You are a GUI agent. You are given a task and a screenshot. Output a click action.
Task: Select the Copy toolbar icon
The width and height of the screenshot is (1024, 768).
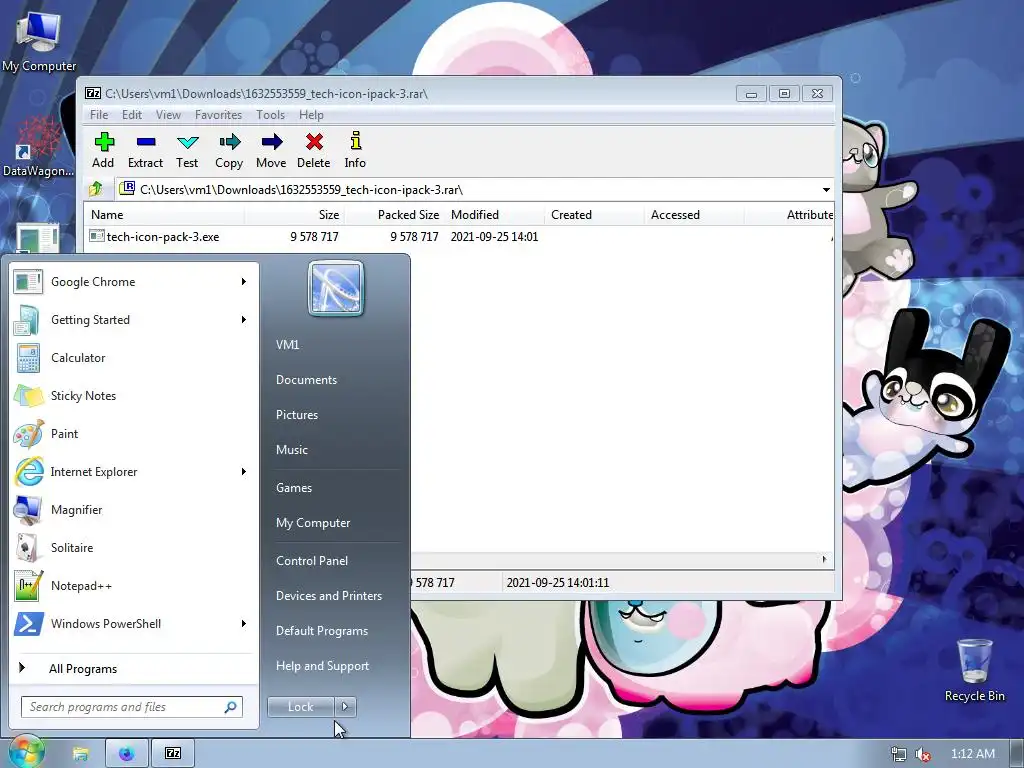click(229, 151)
